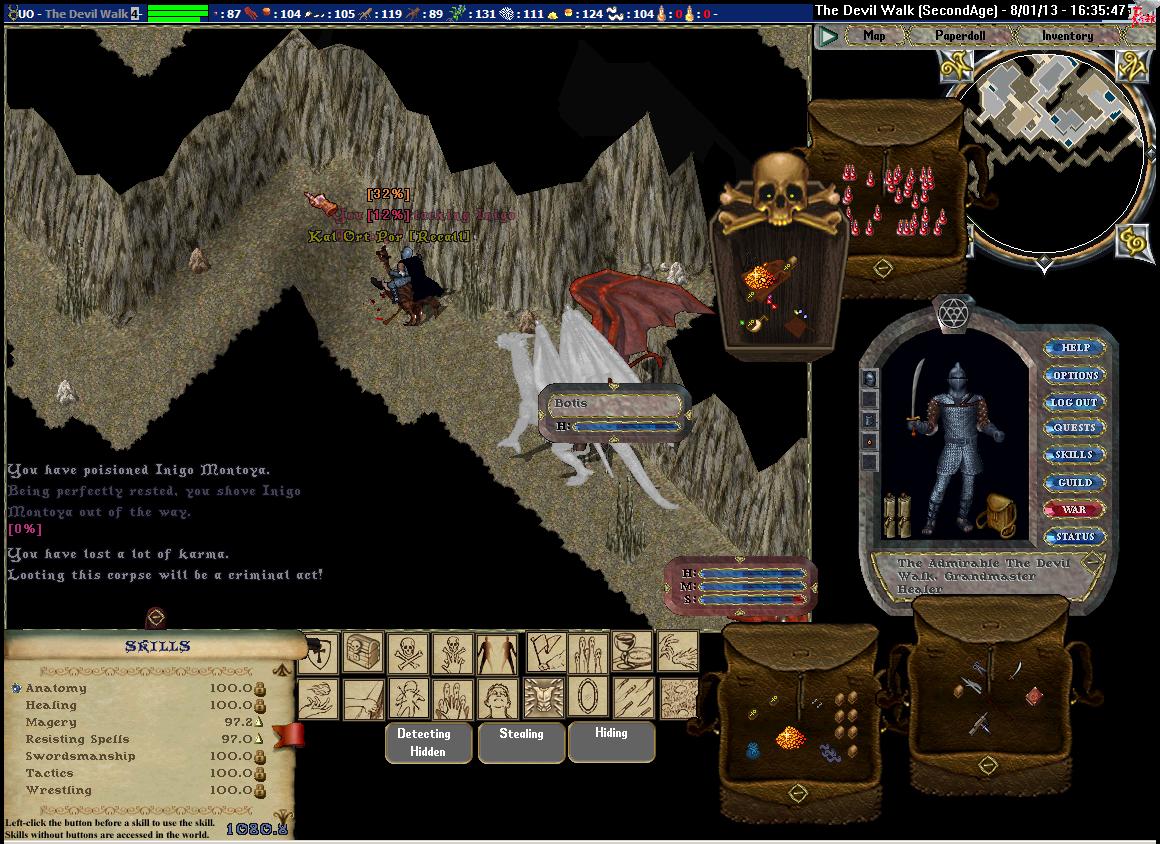
Task: Click the shield with cross spell icon
Action: pyautogui.click(x=318, y=653)
